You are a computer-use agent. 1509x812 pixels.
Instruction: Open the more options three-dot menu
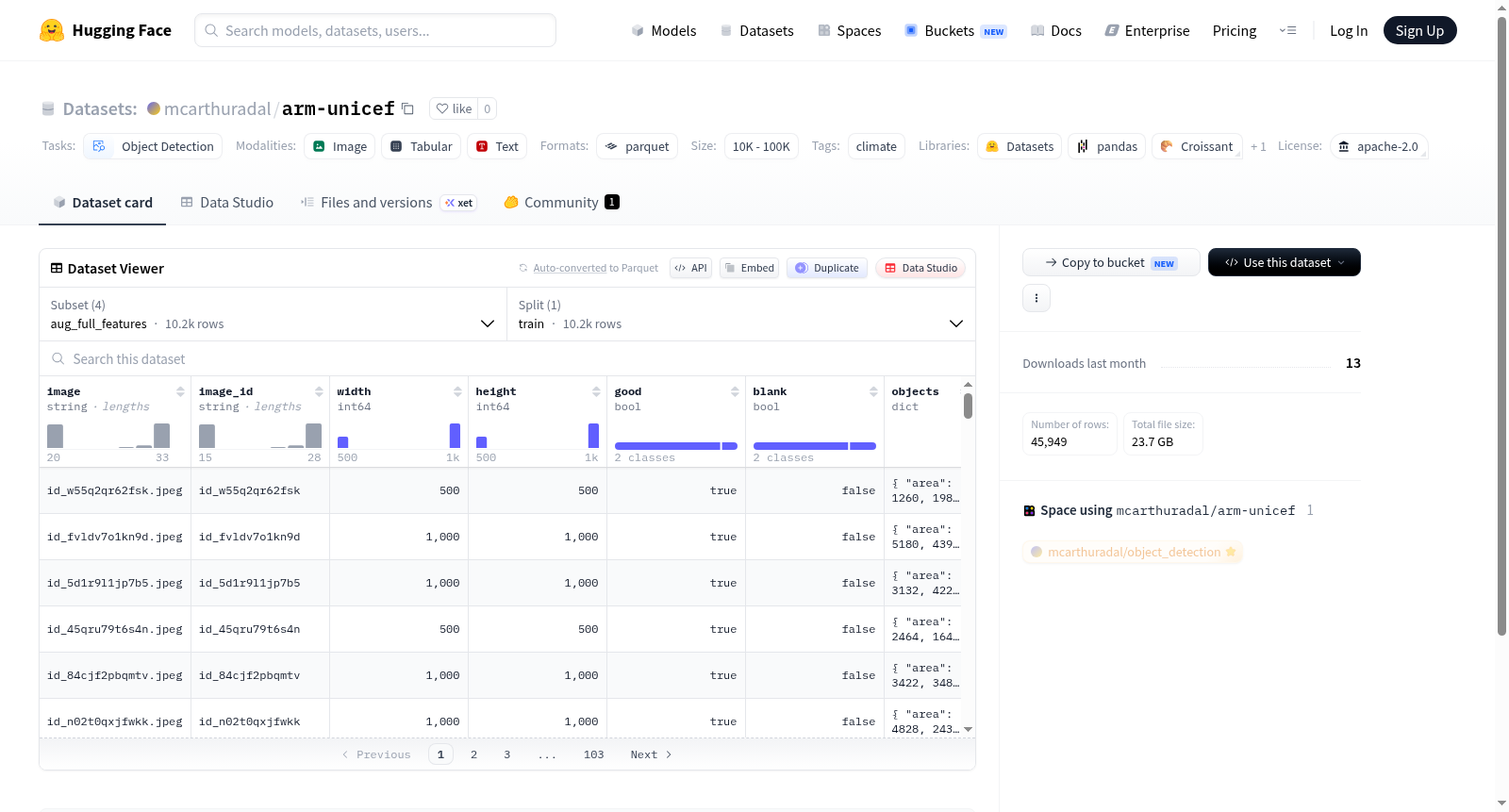coord(1036,298)
